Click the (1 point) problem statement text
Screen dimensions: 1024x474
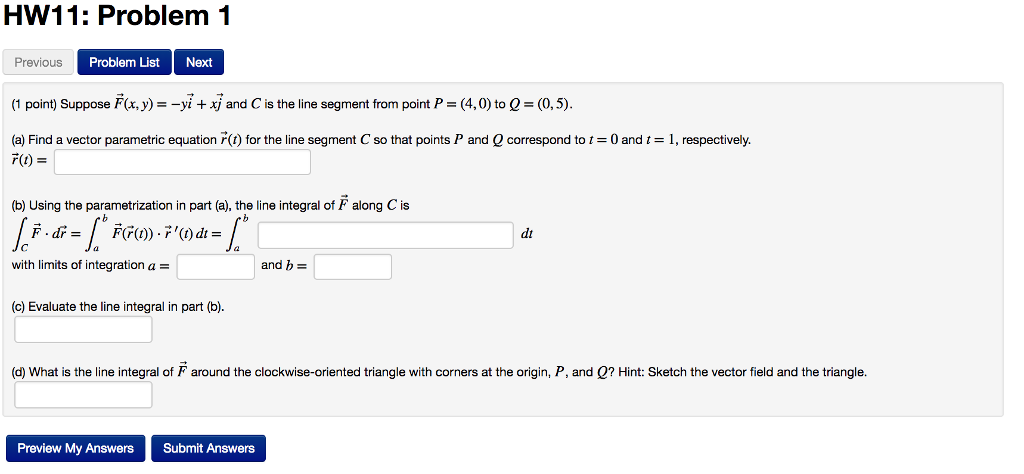coord(293,104)
